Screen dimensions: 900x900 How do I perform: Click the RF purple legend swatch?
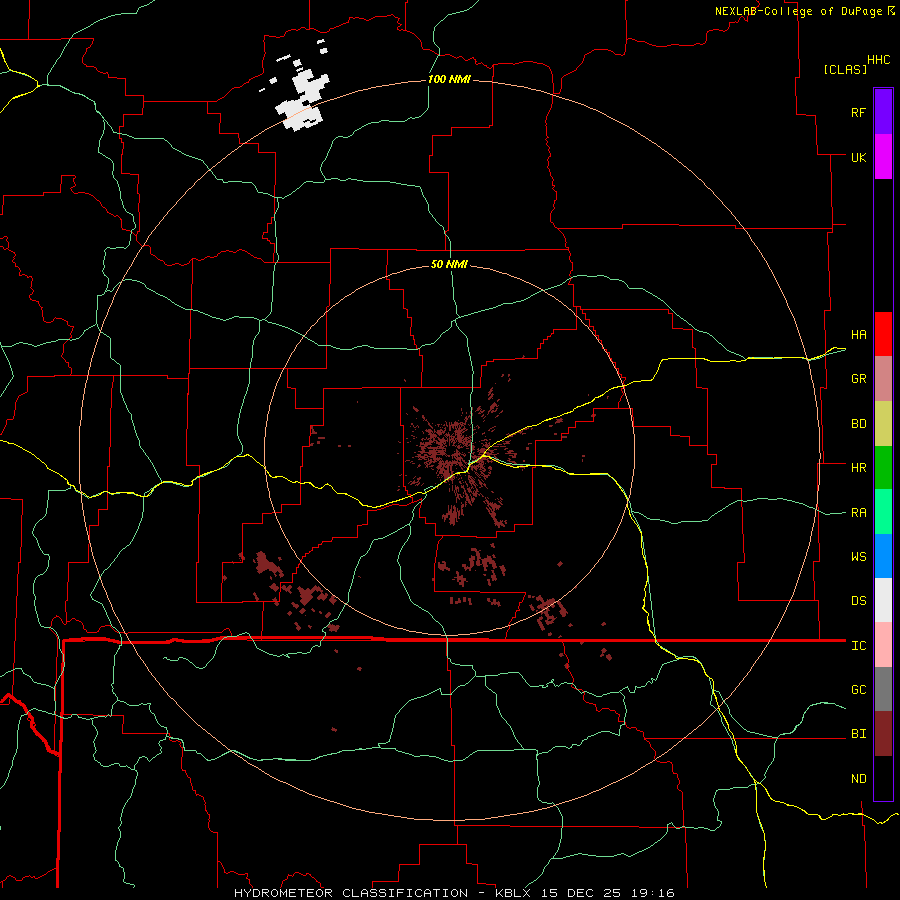pyautogui.click(x=883, y=112)
